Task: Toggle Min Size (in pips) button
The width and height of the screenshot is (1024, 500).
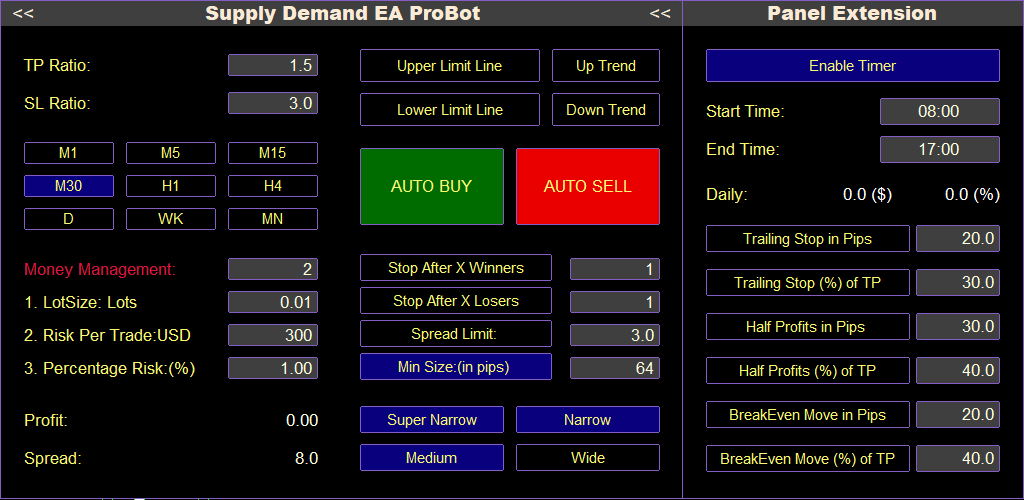Action: click(455, 367)
